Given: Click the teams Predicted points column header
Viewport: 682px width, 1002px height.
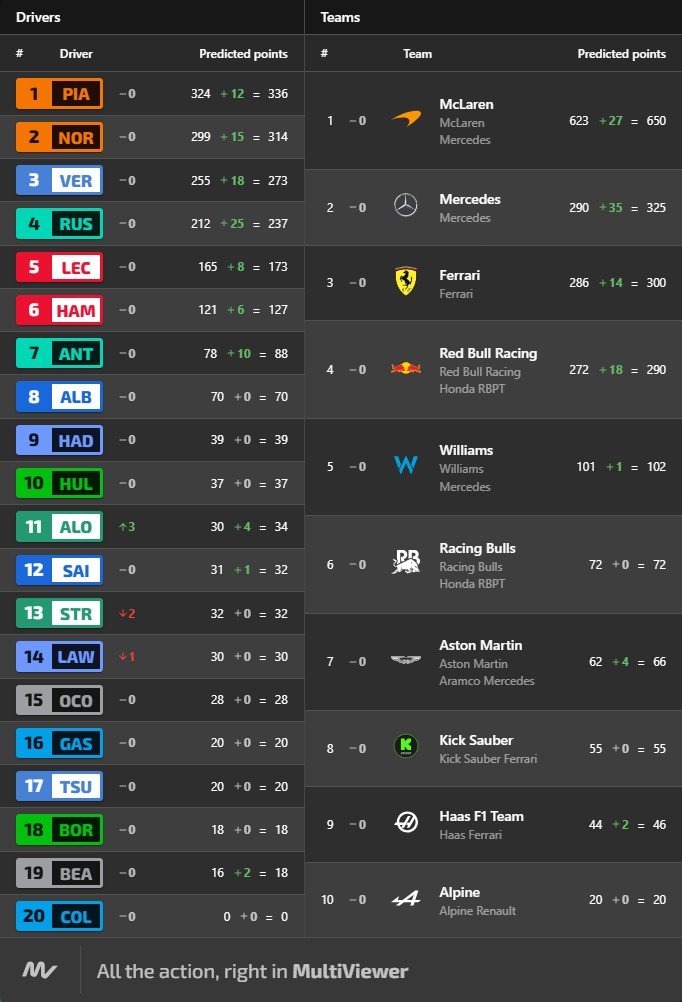Looking at the screenshot, I should coord(621,54).
